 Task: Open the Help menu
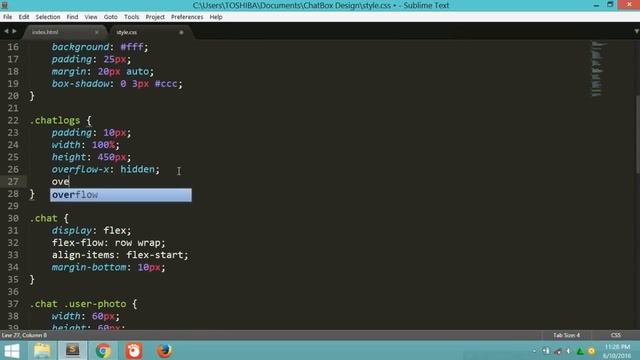[x=216, y=17]
